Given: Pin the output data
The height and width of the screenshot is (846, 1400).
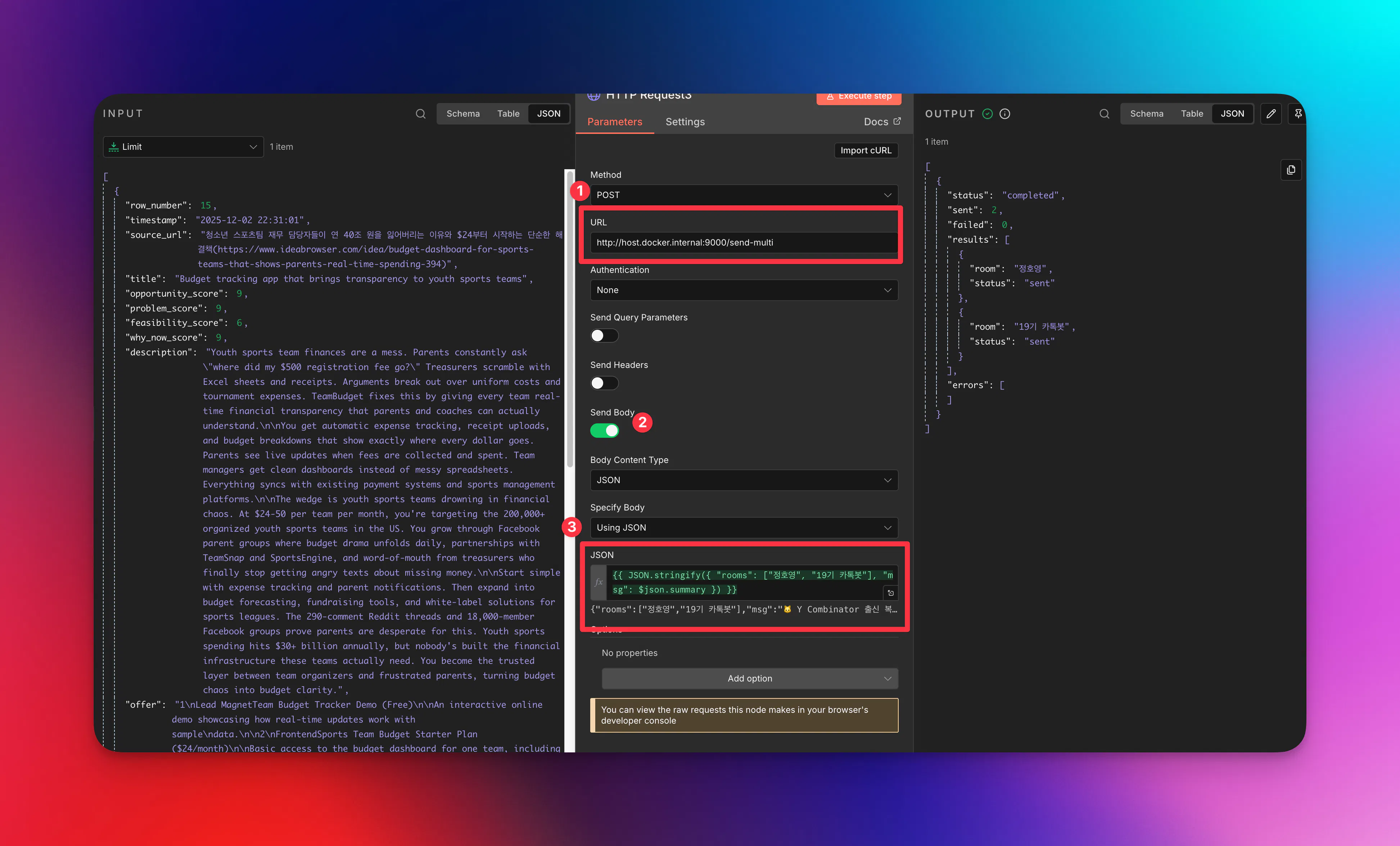Looking at the screenshot, I should click(x=1298, y=114).
